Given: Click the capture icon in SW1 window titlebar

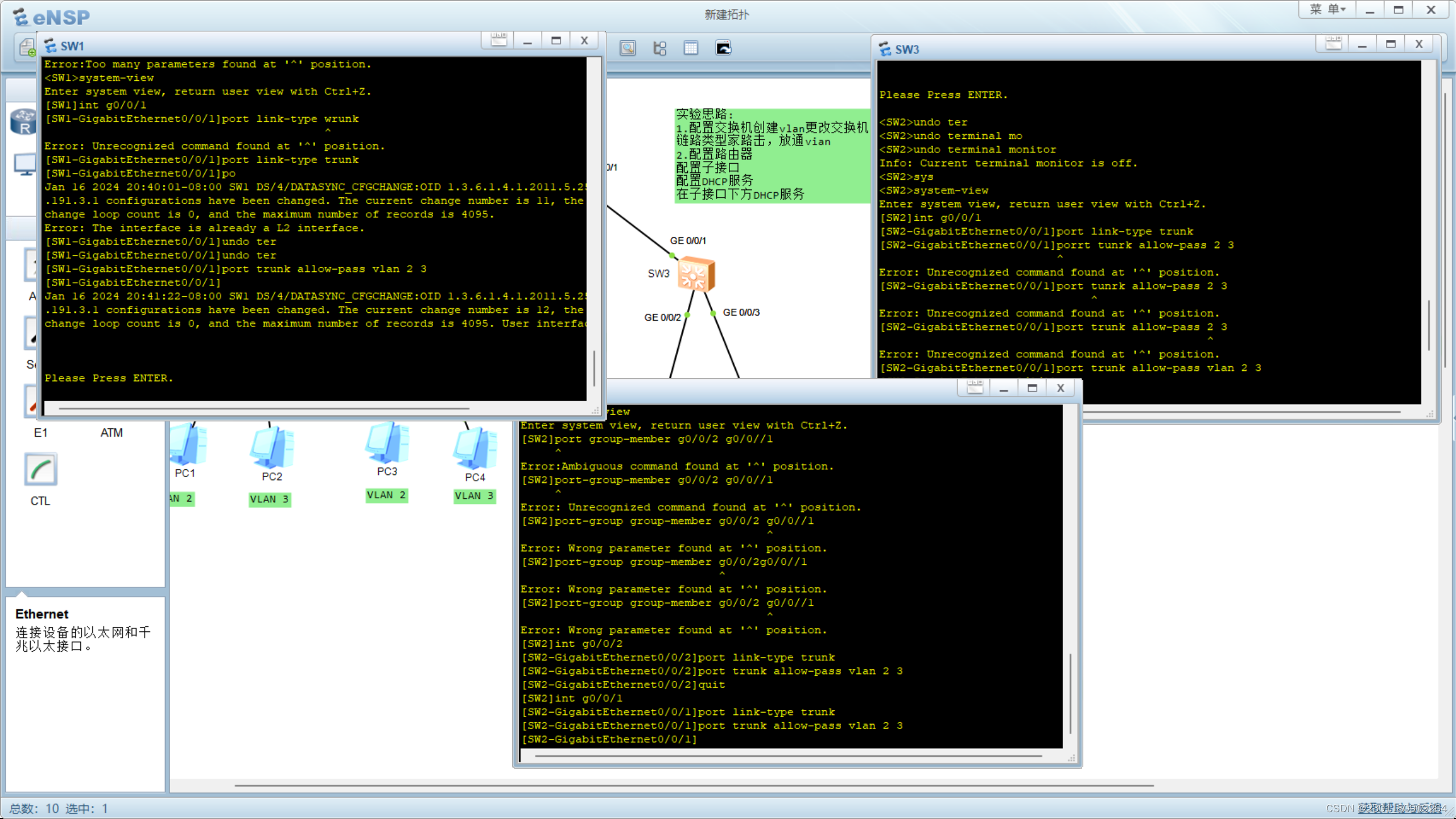Looking at the screenshot, I should [x=498, y=40].
